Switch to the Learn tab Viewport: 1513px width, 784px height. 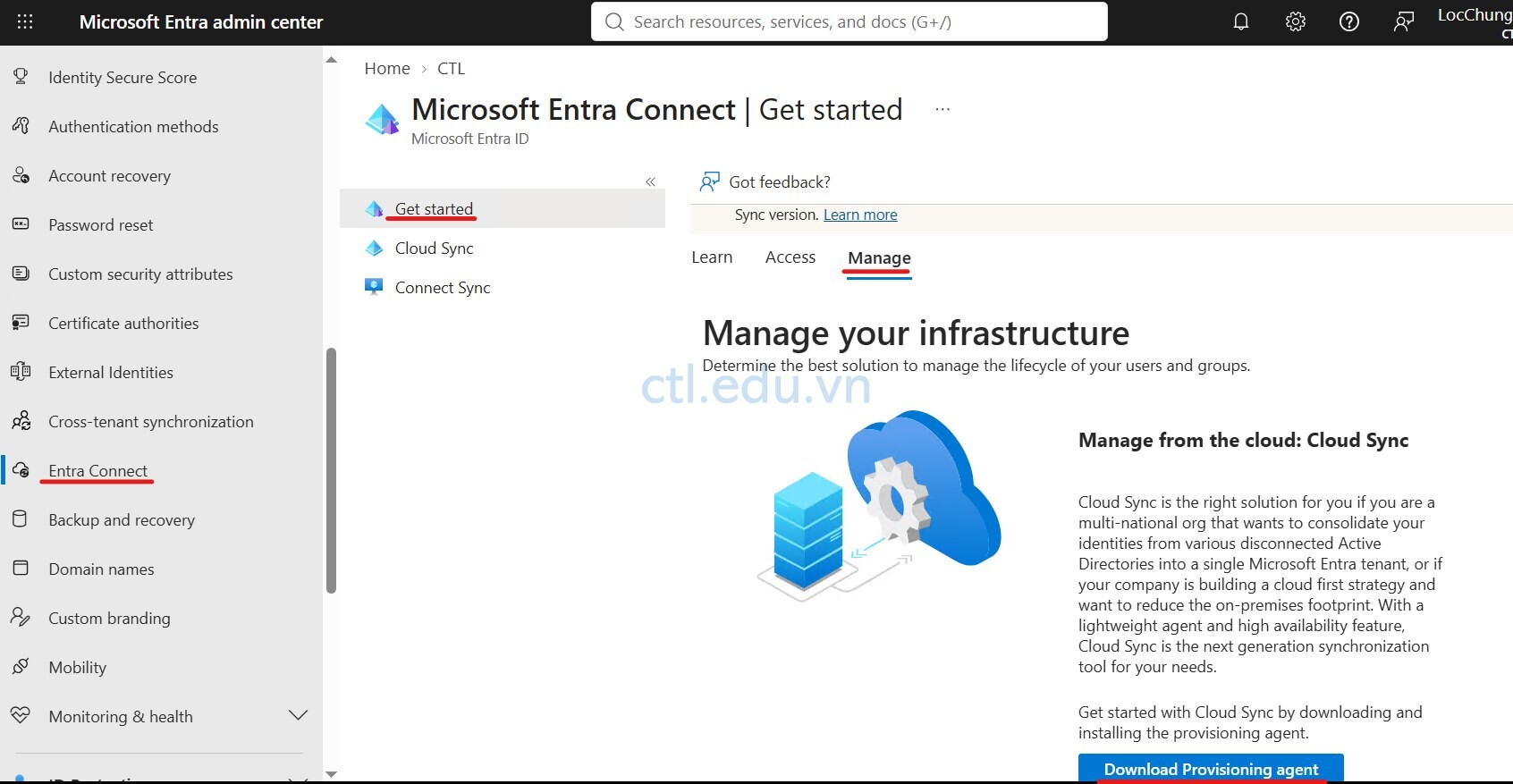[712, 257]
